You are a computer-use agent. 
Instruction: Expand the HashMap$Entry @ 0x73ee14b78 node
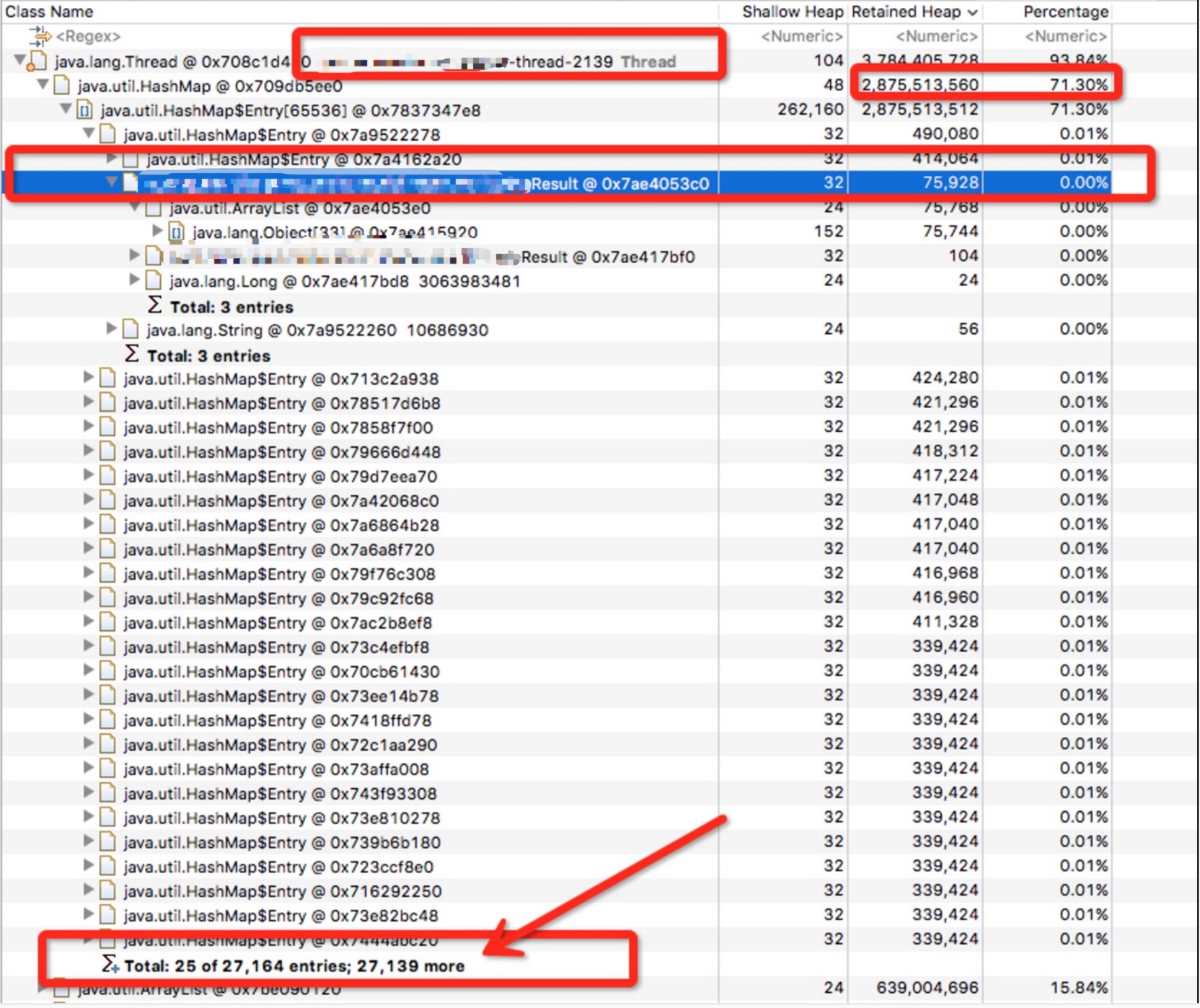tap(88, 694)
